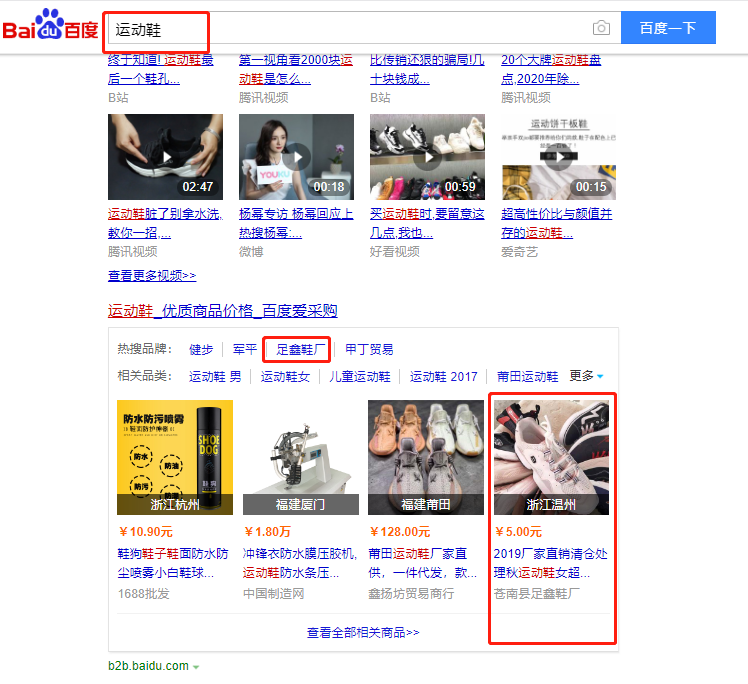Image resolution: width=748 pixels, height=684 pixels.
Task: Open product 2019厂家直销清仓处理
Action: tap(551, 563)
